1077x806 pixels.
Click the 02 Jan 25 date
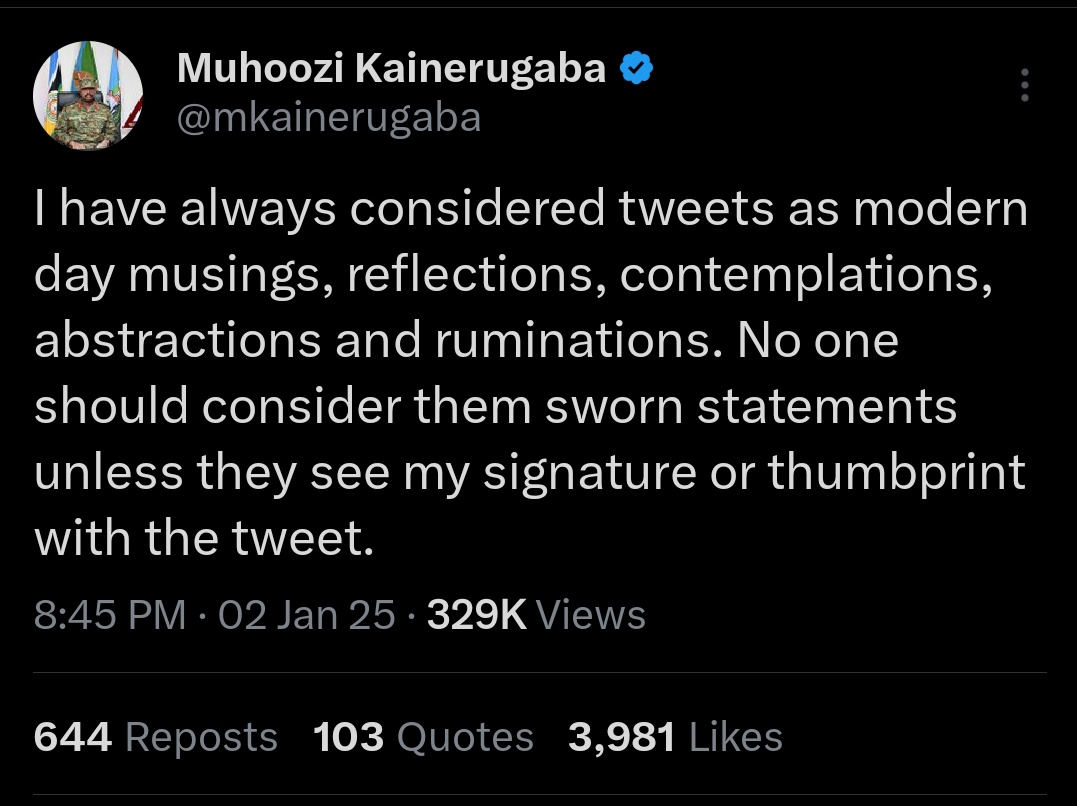coord(306,614)
